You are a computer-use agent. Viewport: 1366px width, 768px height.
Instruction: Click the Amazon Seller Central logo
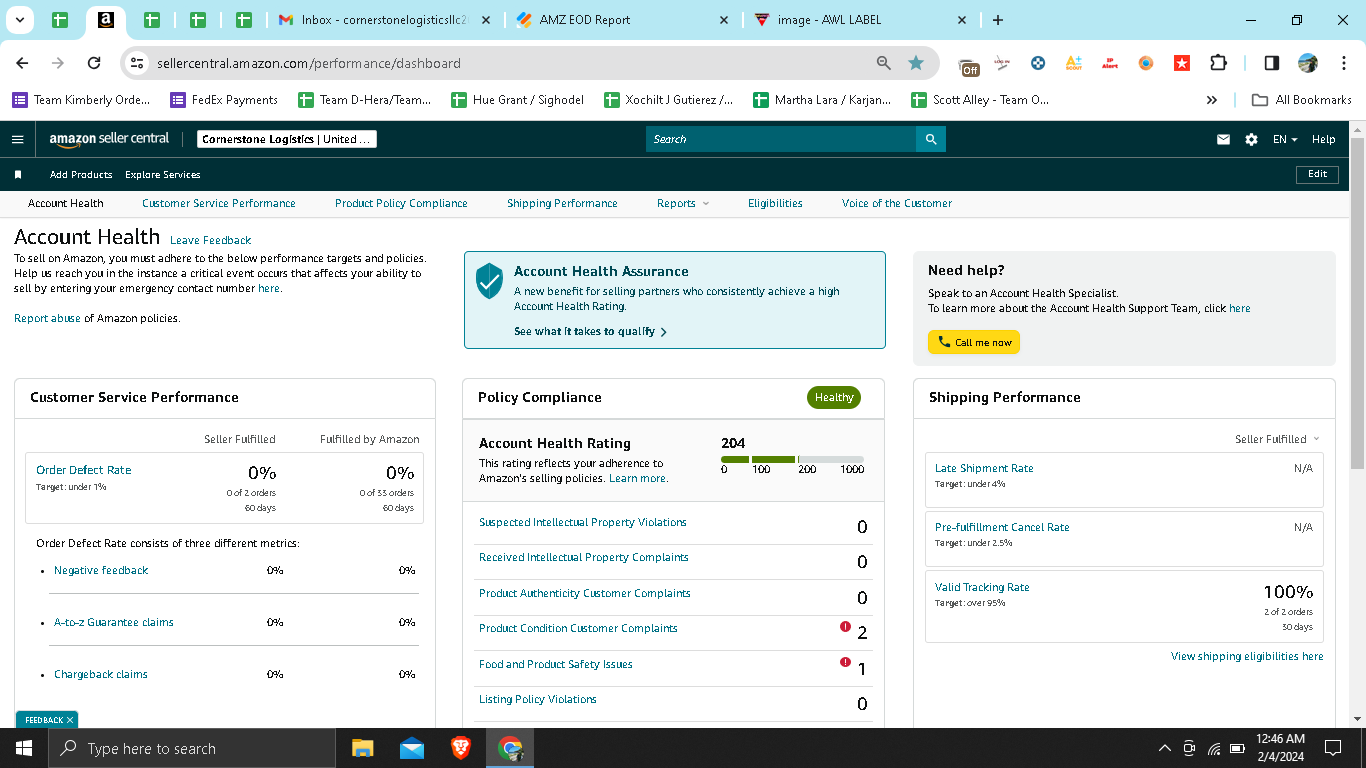point(109,139)
